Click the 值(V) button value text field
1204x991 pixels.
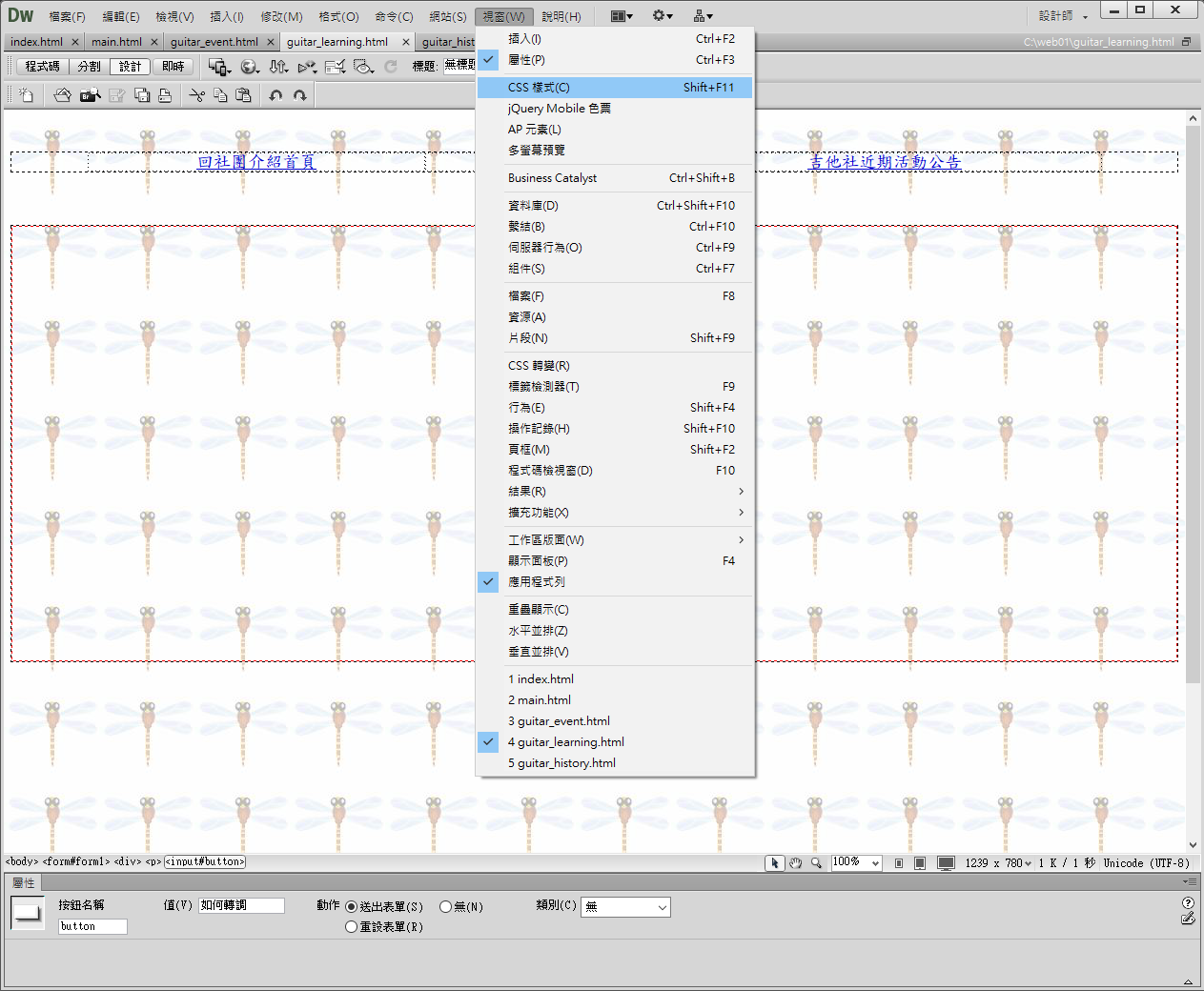pyautogui.click(x=241, y=905)
